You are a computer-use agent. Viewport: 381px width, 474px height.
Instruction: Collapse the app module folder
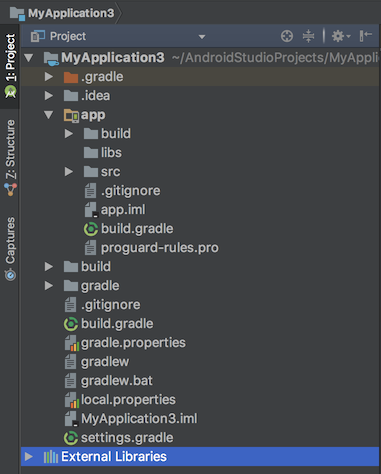pyautogui.click(x=49, y=115)
